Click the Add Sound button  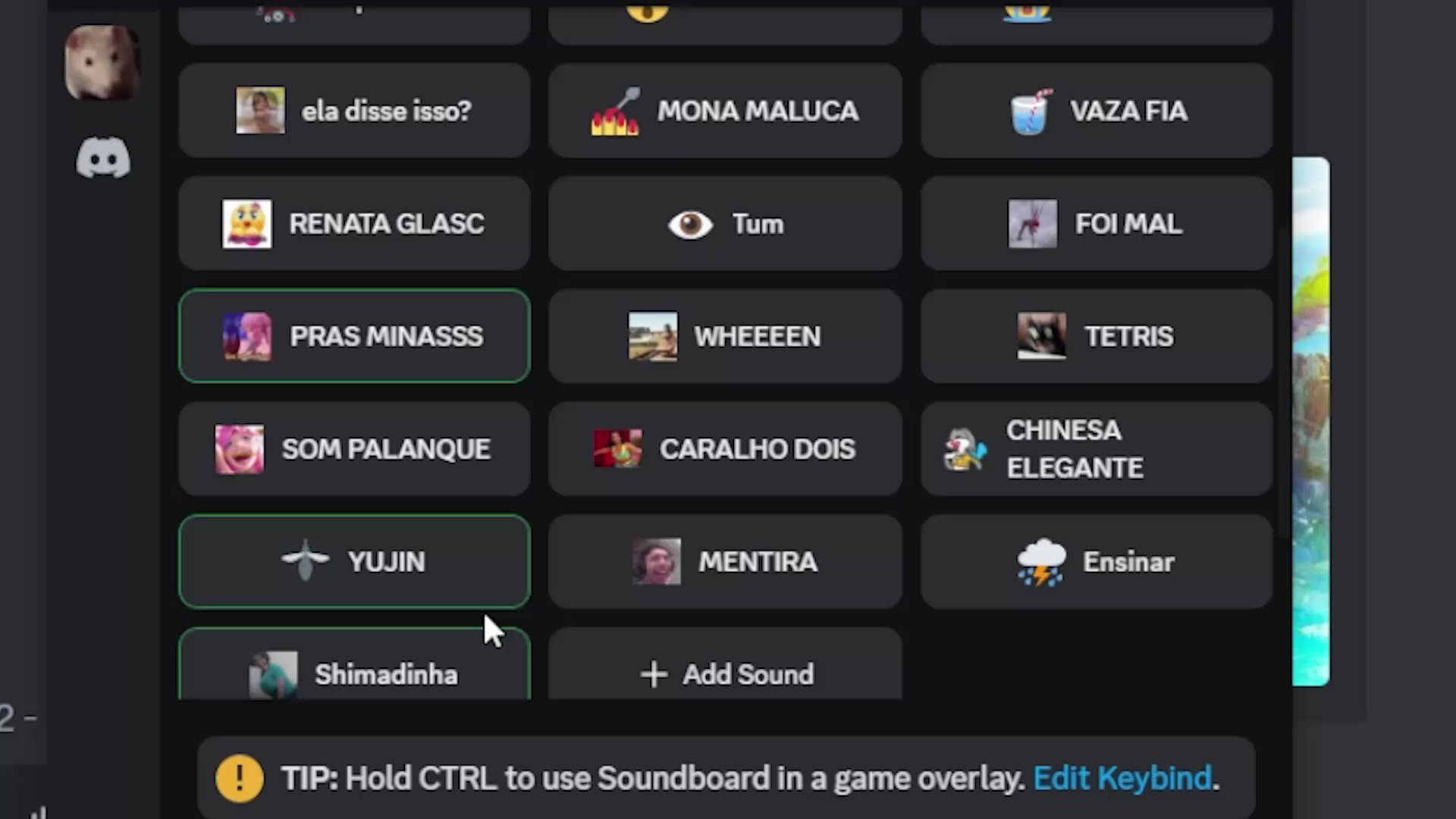click(726, 674)
